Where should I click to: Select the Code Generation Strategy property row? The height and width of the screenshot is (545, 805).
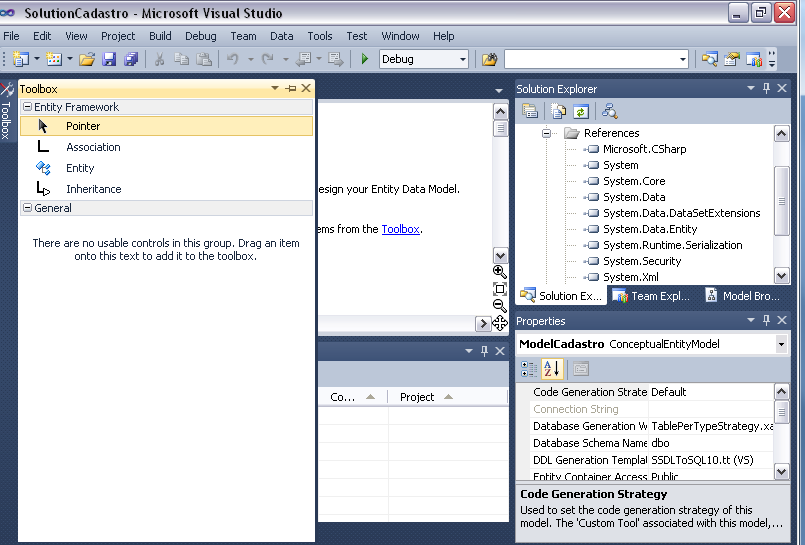[x=652, y=392]
